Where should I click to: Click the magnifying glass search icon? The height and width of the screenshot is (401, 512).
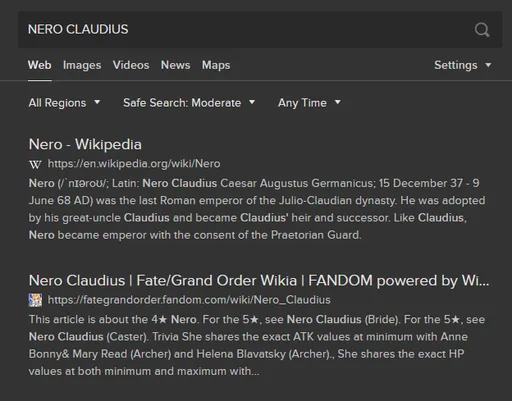pos(482,30)
